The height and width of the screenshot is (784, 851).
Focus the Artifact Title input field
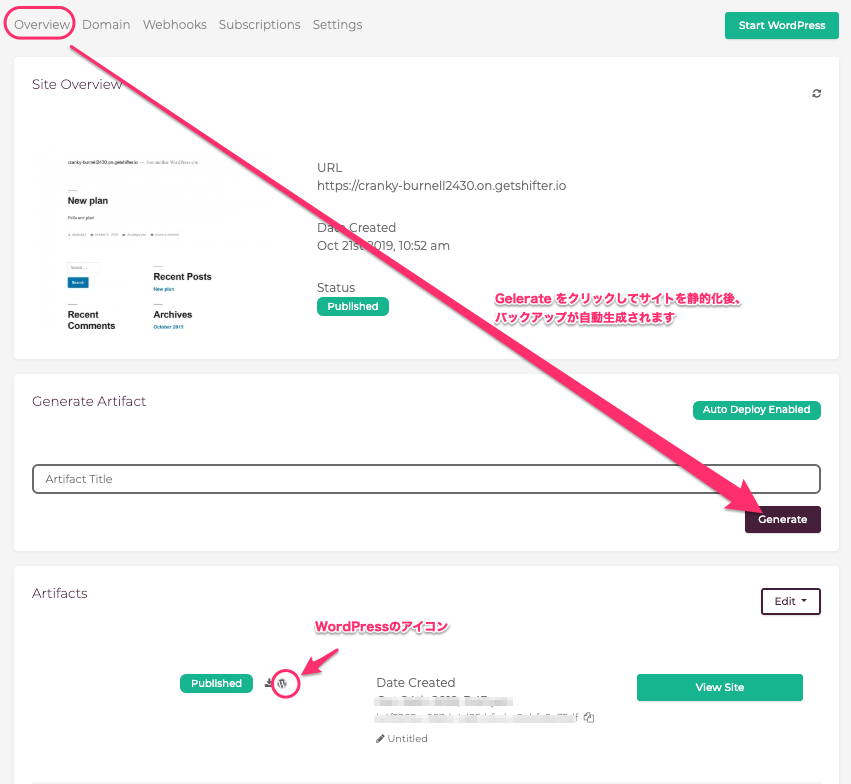[427, 479]
